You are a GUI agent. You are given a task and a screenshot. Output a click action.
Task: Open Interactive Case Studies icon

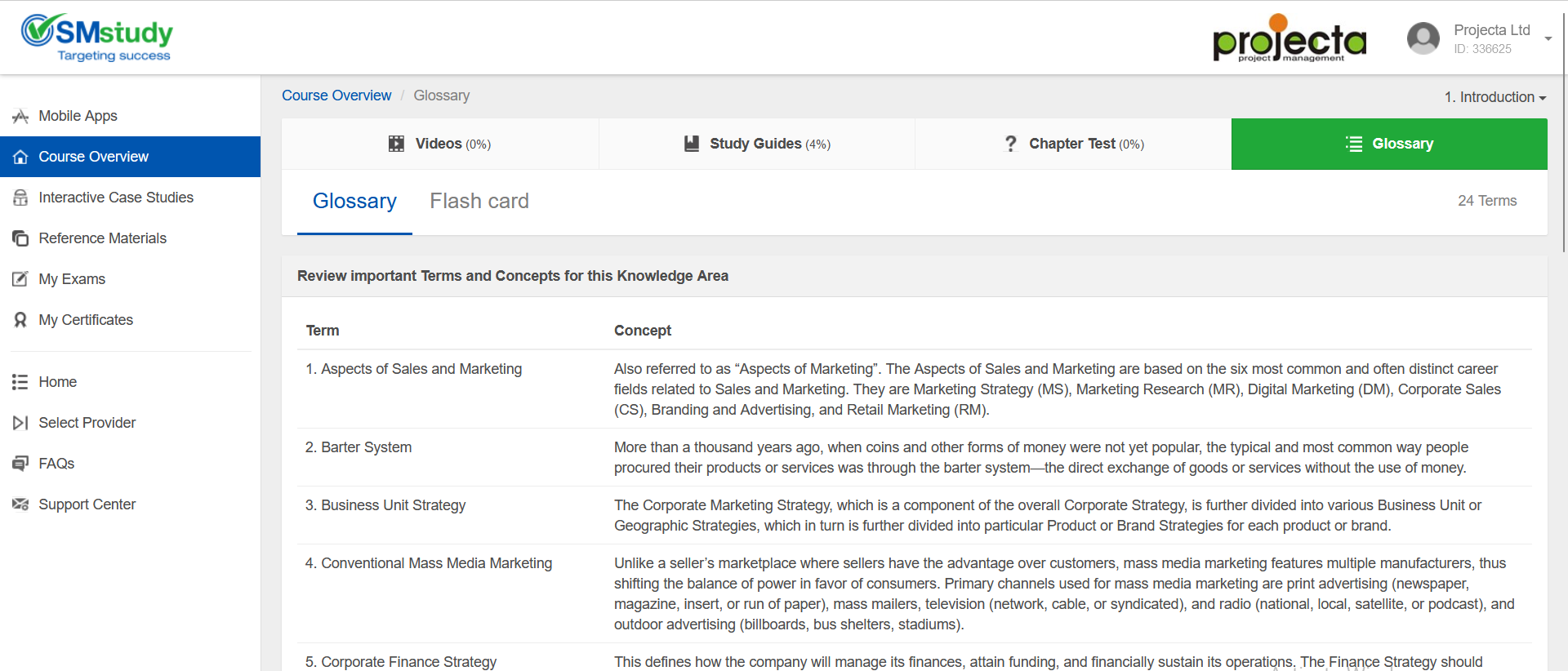click(x=20, y=198)
